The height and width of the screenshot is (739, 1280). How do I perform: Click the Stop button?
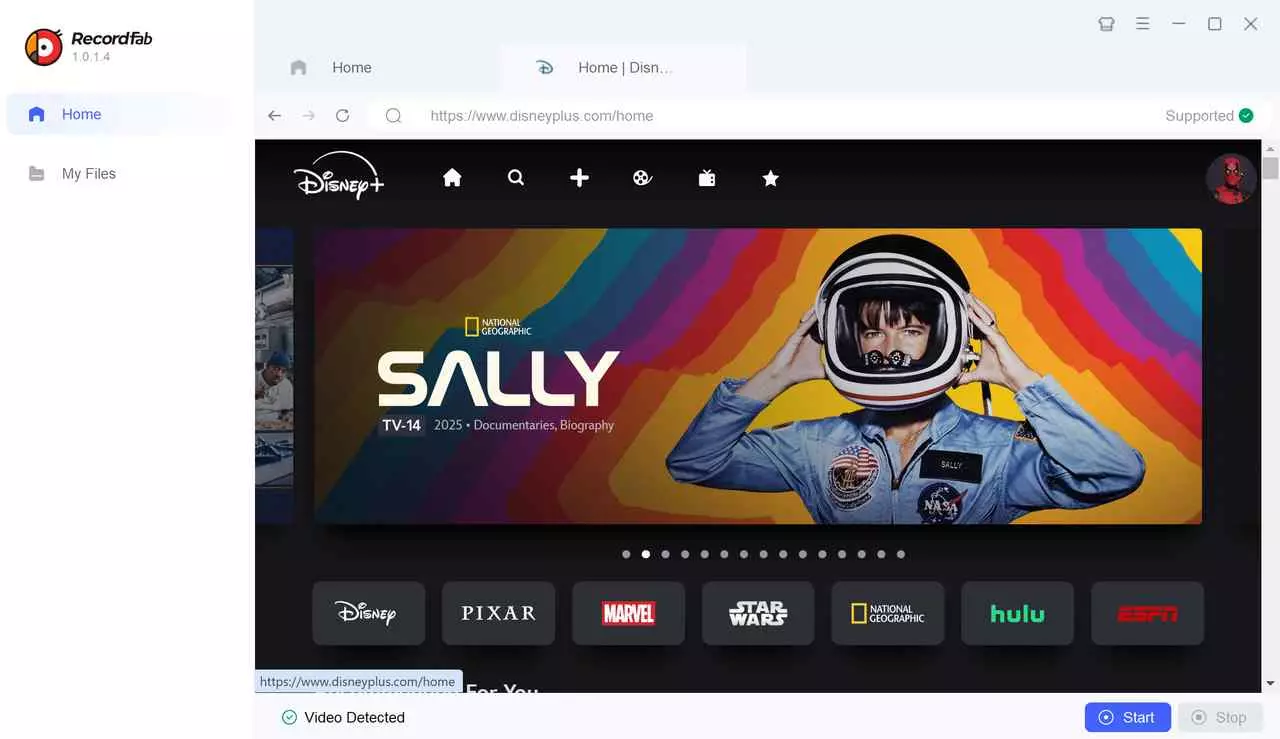coord(1220,718)
